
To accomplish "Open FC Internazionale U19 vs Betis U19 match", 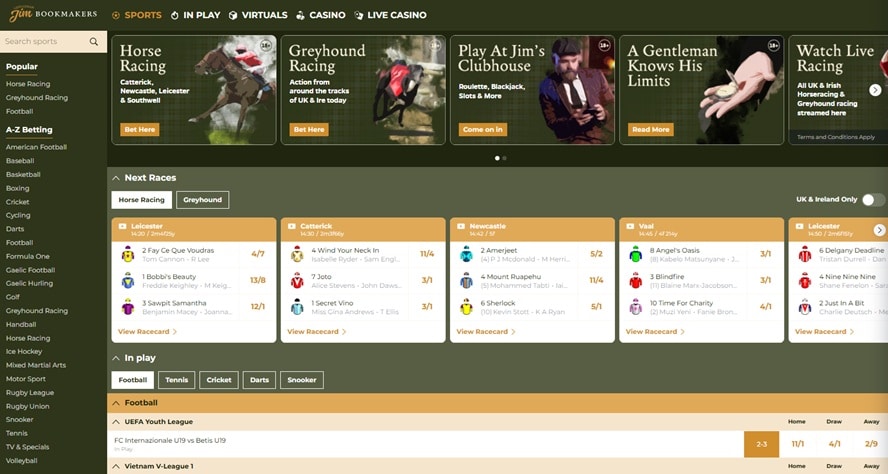I will 170,441.
